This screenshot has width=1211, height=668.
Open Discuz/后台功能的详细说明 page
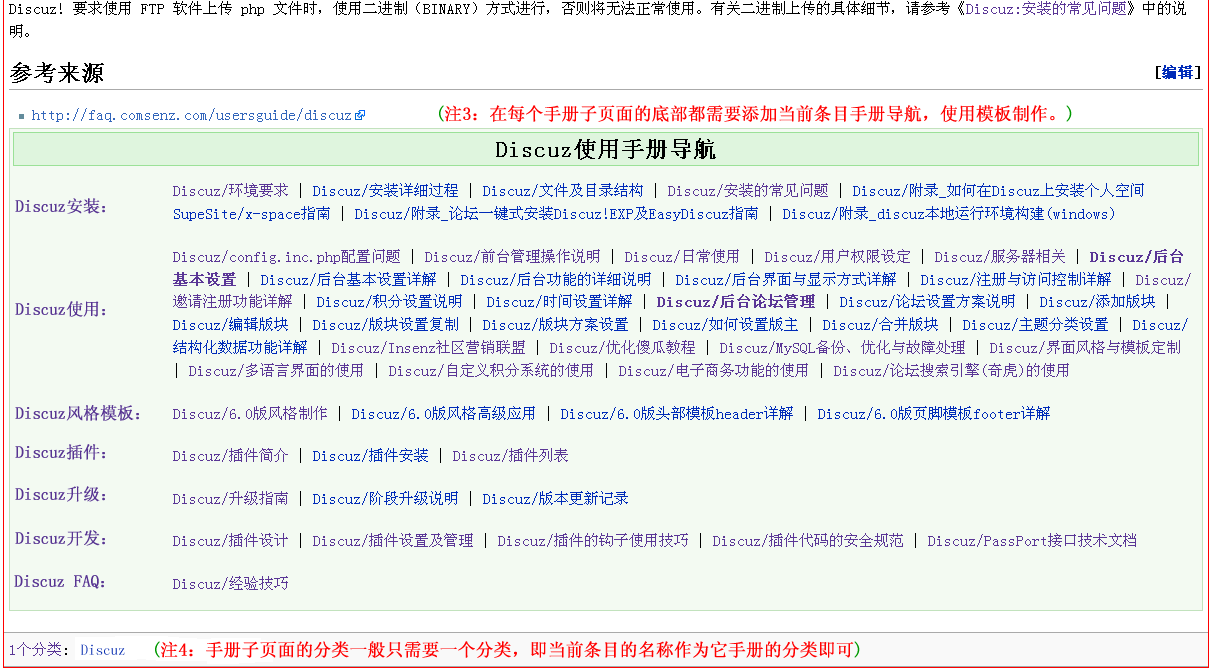coord(556,279)
